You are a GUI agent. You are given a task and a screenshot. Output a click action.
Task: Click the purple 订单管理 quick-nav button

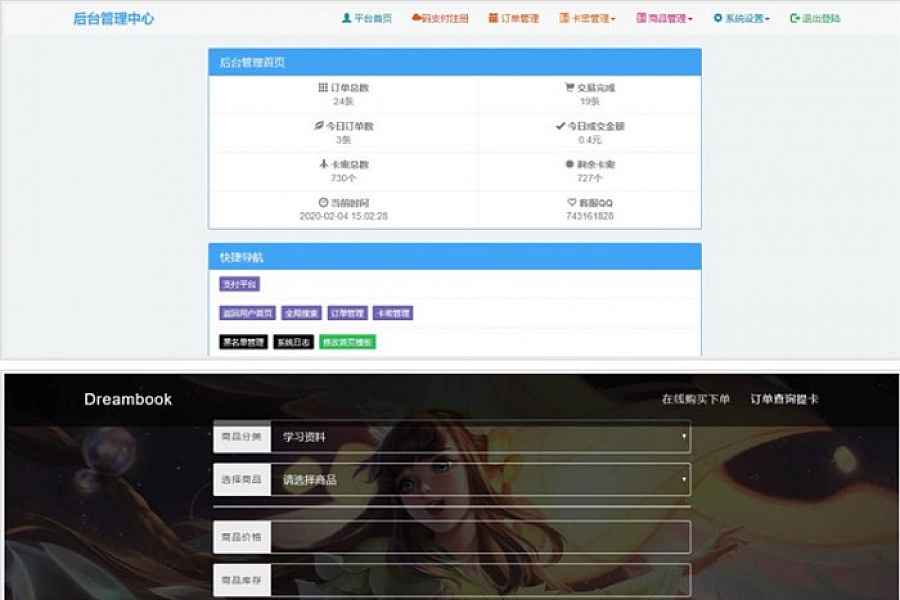[x=347, y=313]
